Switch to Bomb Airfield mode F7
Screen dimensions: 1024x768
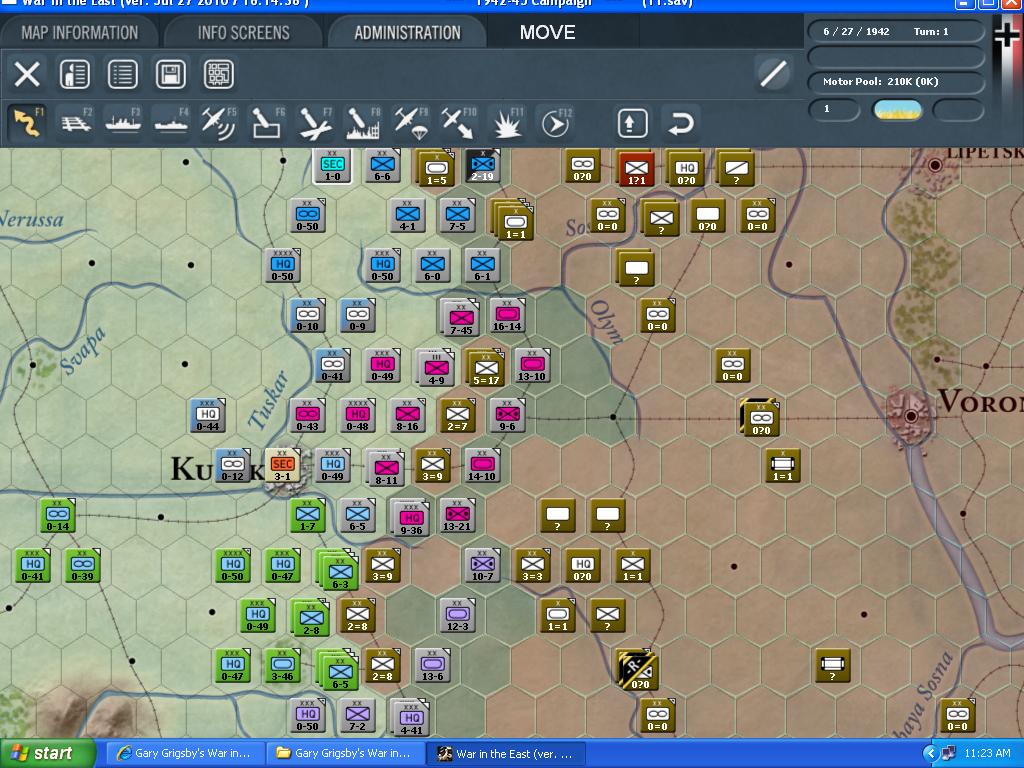click(x=315, y=123)
